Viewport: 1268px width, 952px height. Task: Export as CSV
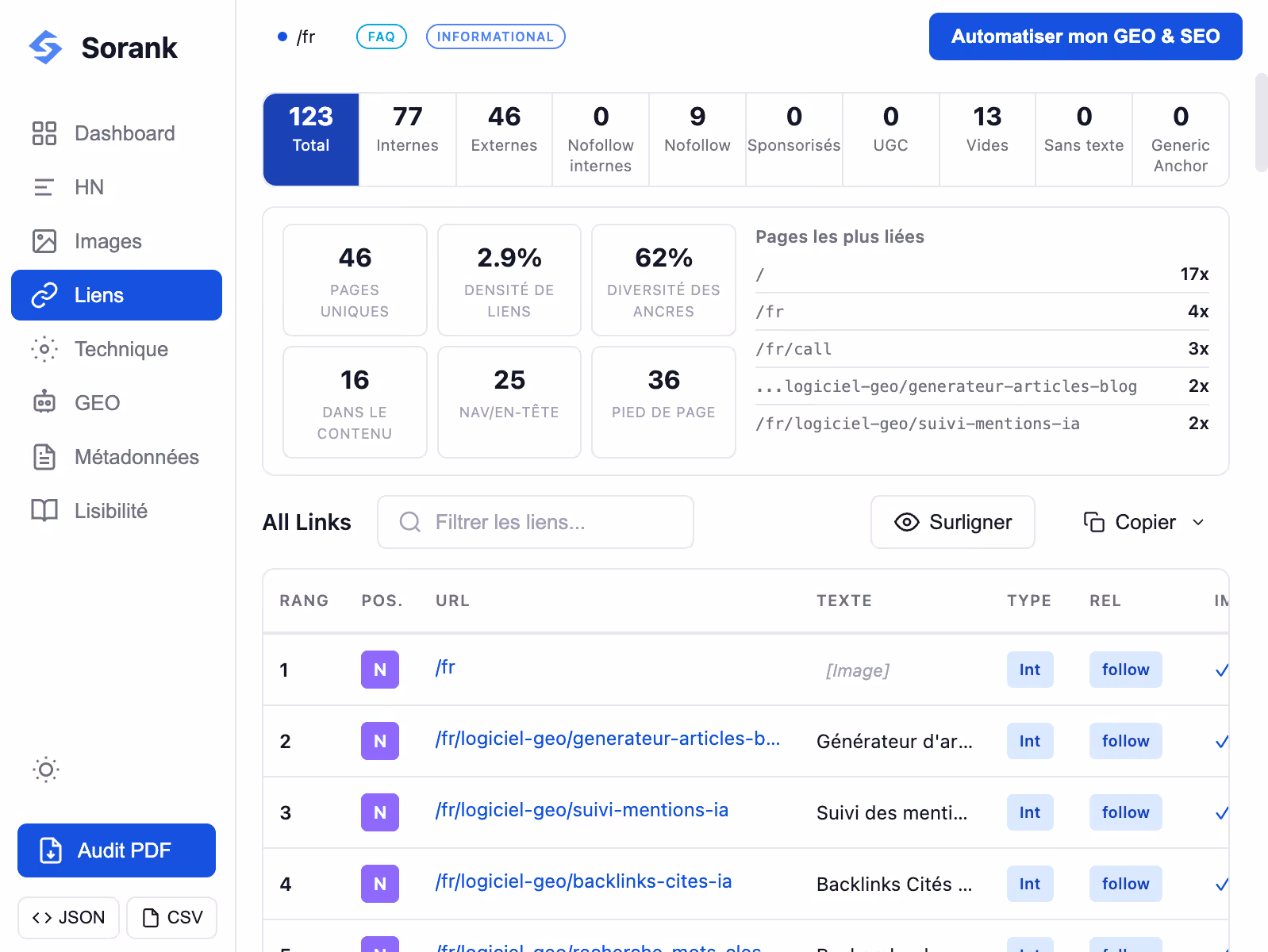(x=172, y=918)
